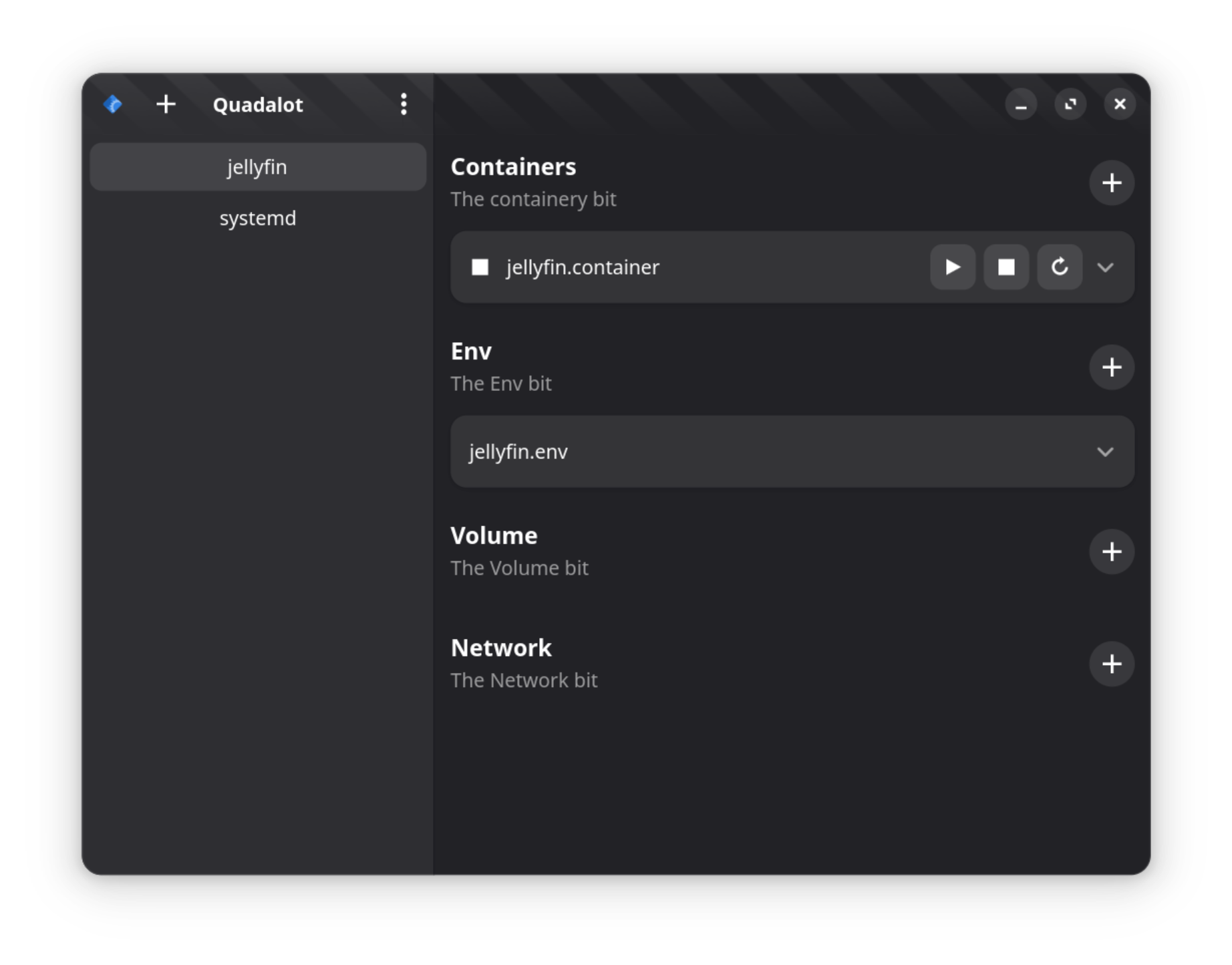Stop jellyfin.container with stop button
The height and width of the screenshot is (965, 1232).
point(1006,267)
